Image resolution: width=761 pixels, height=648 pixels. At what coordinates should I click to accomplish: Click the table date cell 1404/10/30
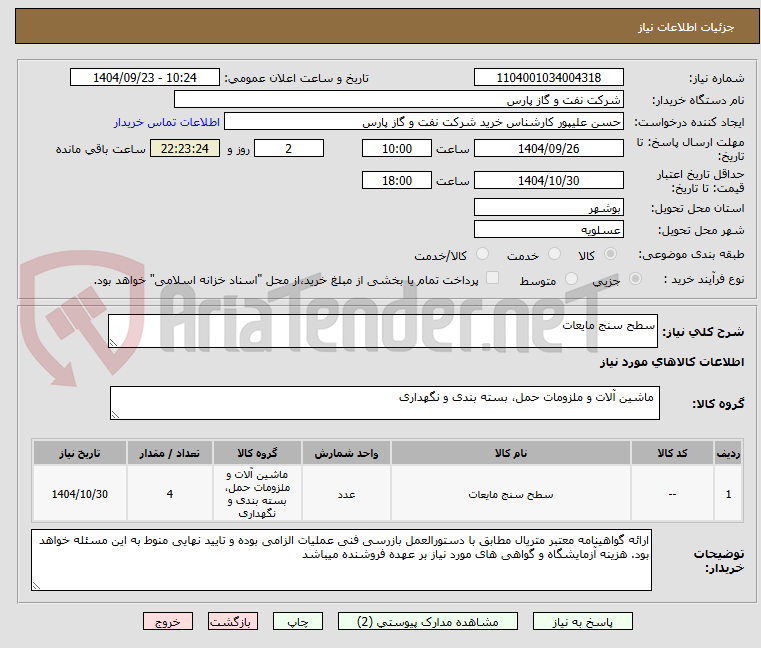point(80,494)
